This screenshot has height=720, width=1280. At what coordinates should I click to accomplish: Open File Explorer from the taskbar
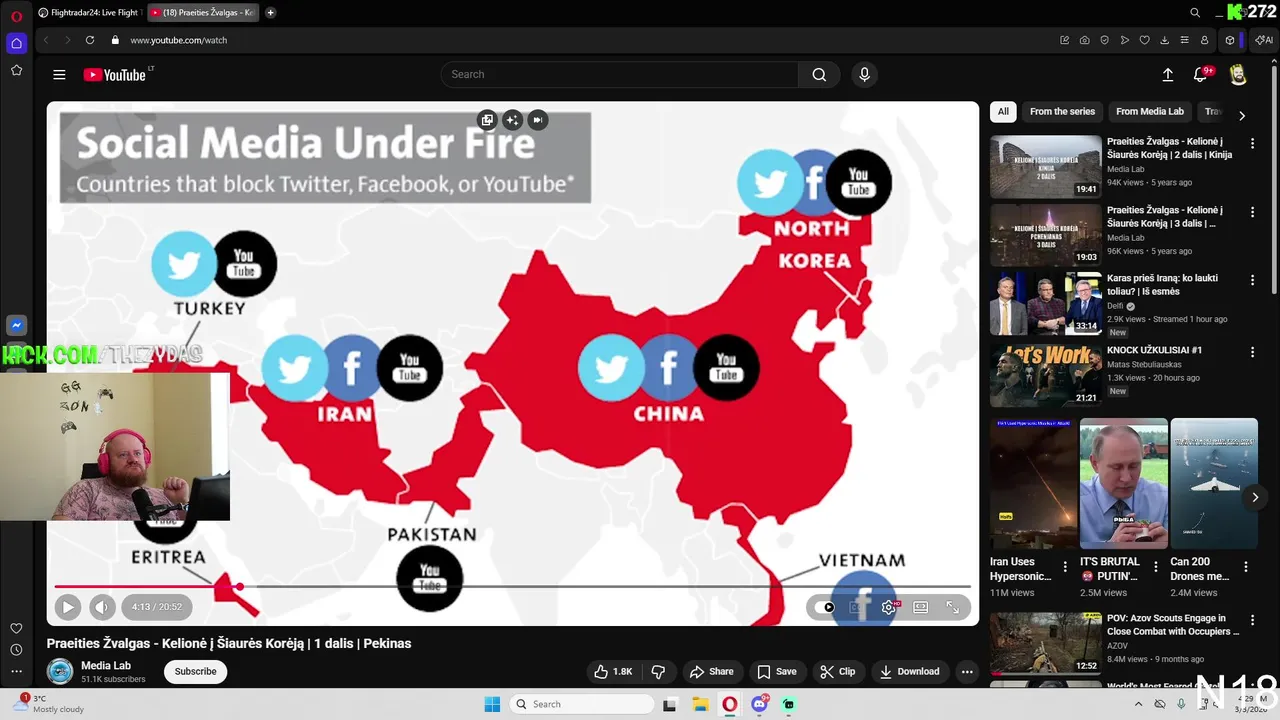click(700, 704)
